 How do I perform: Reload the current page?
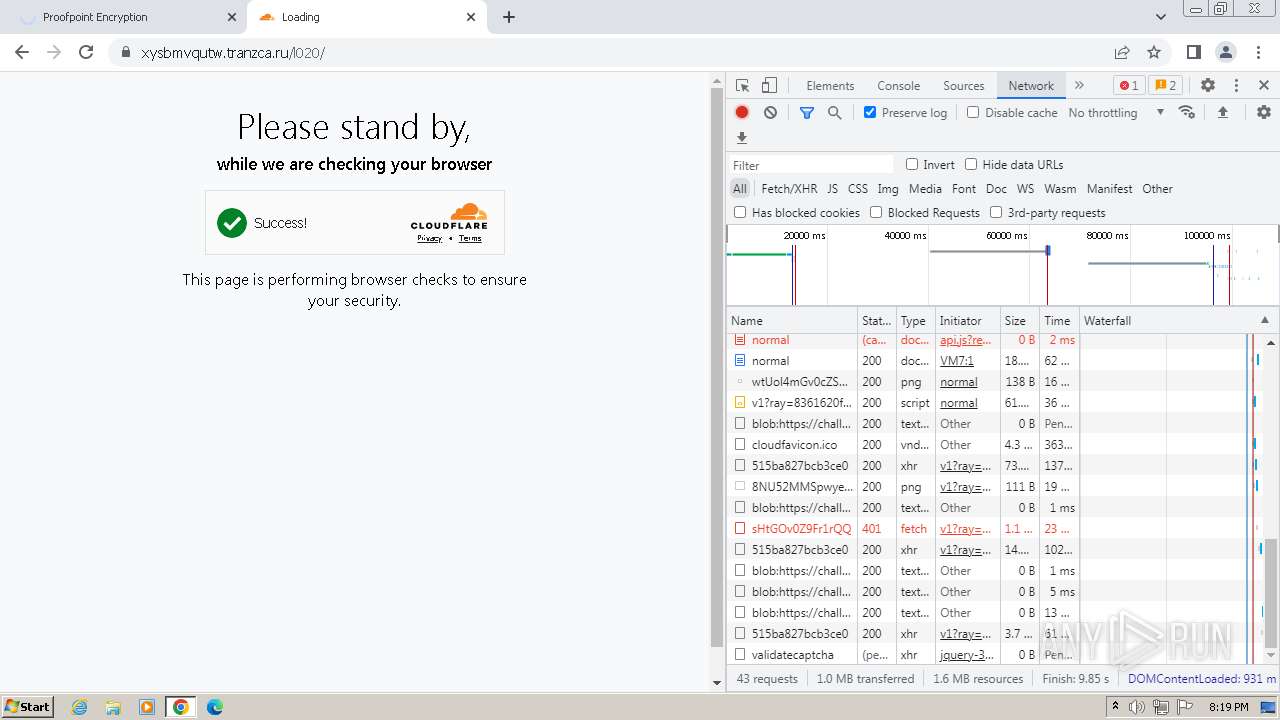(x=86, y=53)
